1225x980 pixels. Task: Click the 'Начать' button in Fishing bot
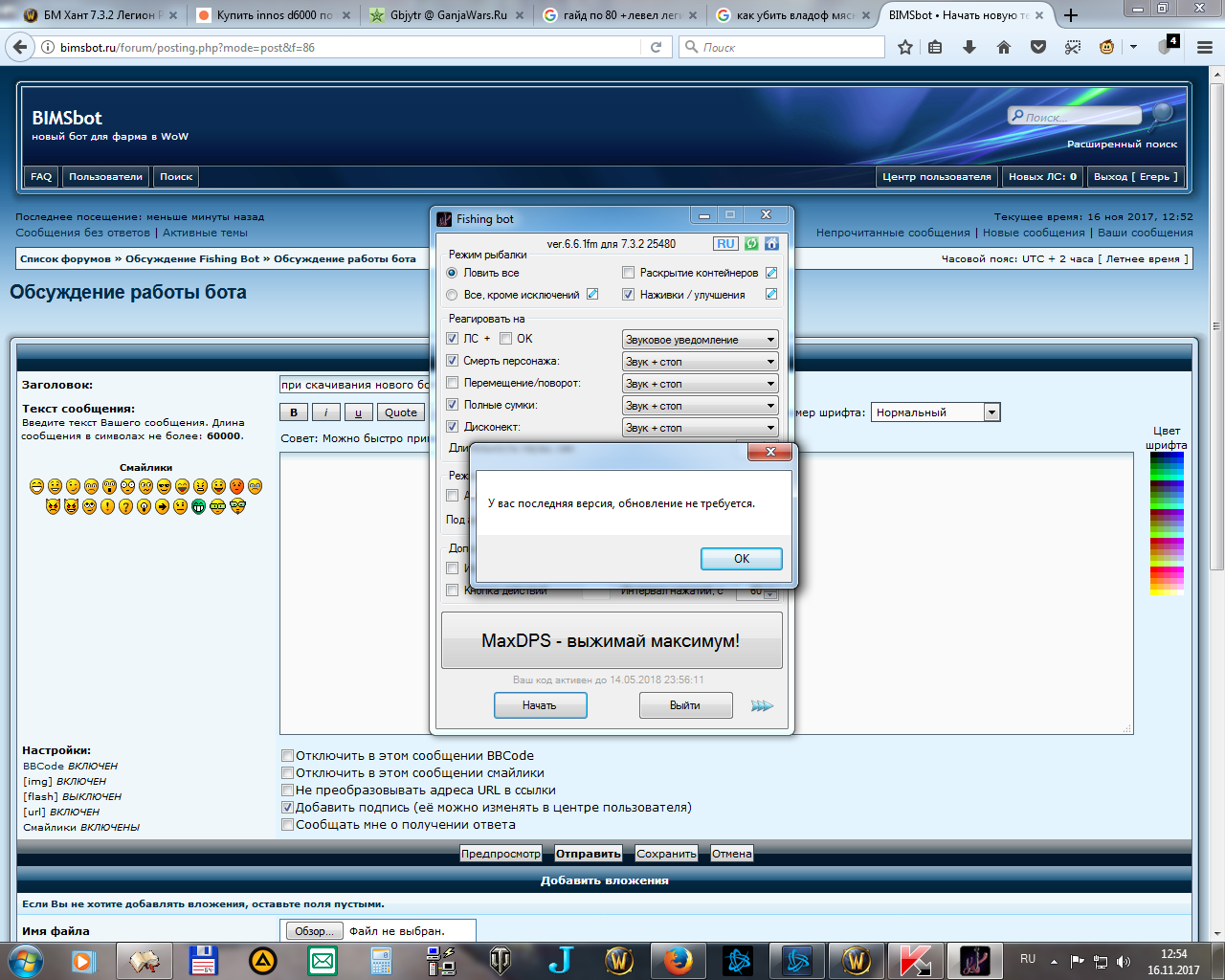(x=540, y=705)
